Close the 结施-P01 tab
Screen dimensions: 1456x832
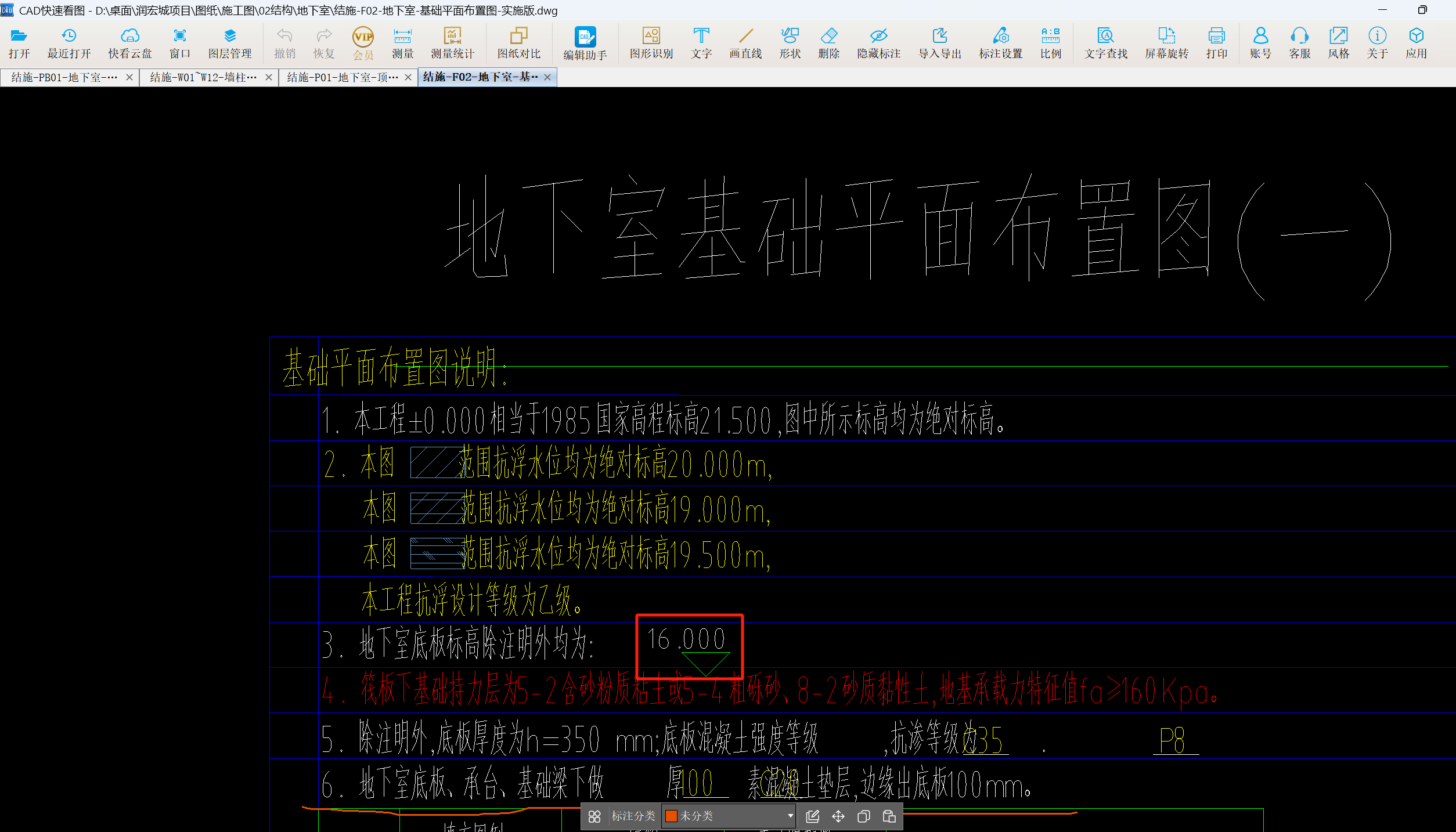point(408,77)
